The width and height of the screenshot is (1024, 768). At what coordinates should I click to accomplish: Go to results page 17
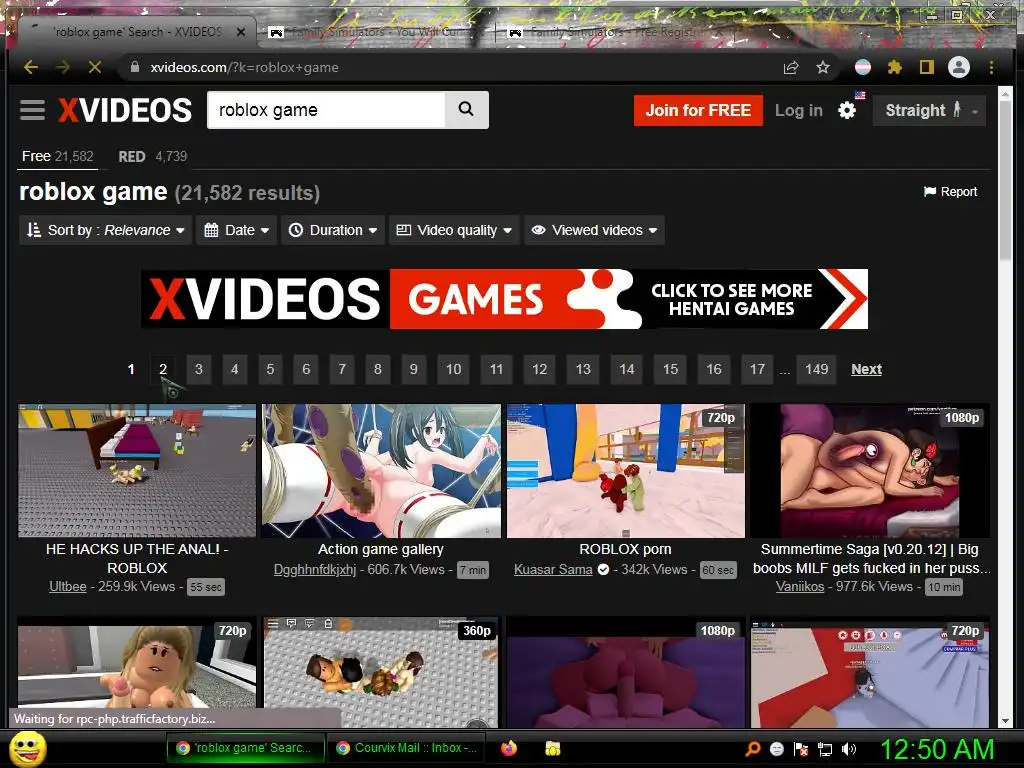758,369
